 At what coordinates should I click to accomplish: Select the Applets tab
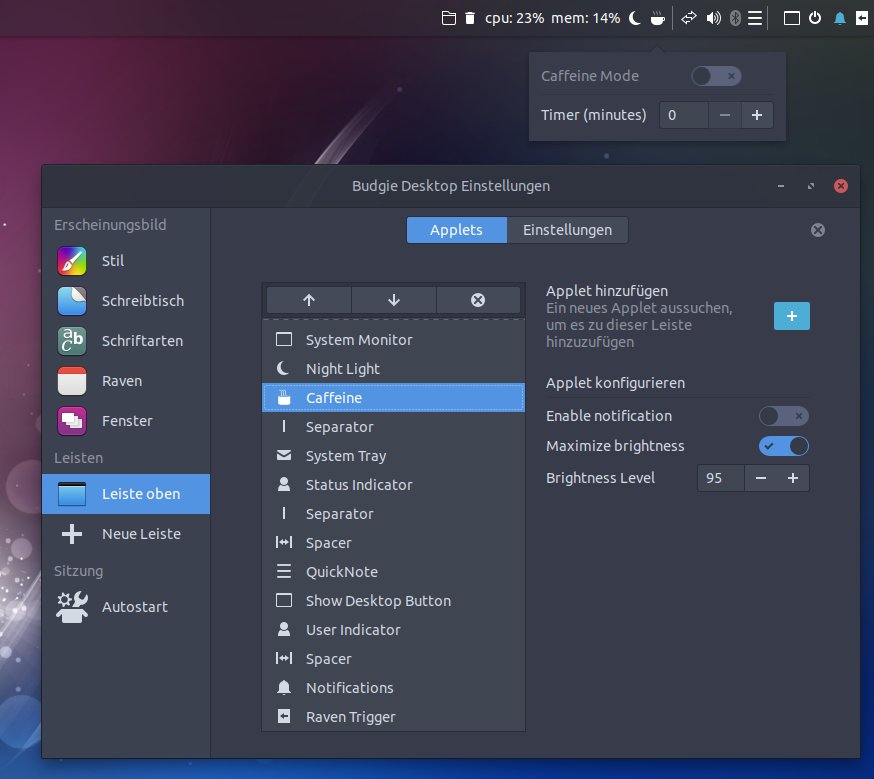coord(456,230)
